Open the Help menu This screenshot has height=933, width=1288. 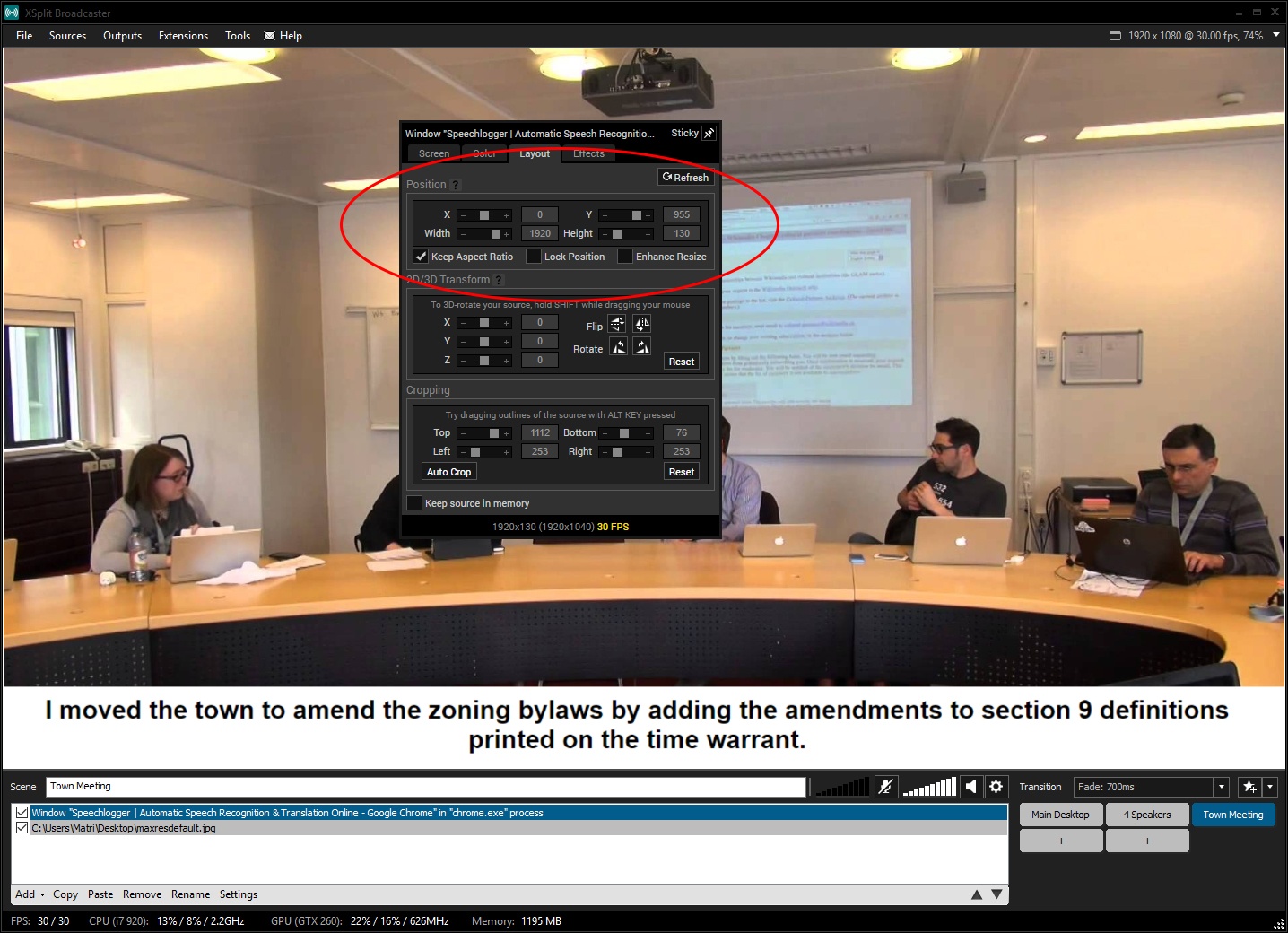pyautogui.click(x=291, y=36)
